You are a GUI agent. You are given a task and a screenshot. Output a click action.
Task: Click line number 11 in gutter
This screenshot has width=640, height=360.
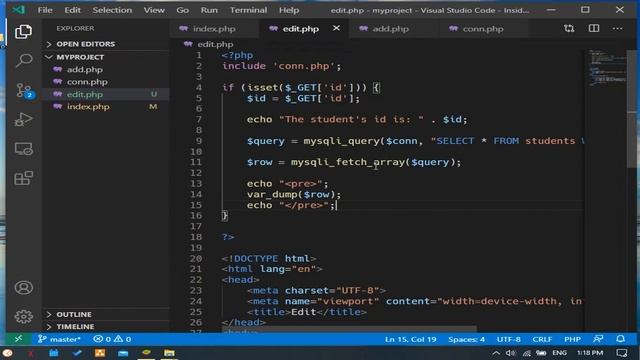[196, 162]
